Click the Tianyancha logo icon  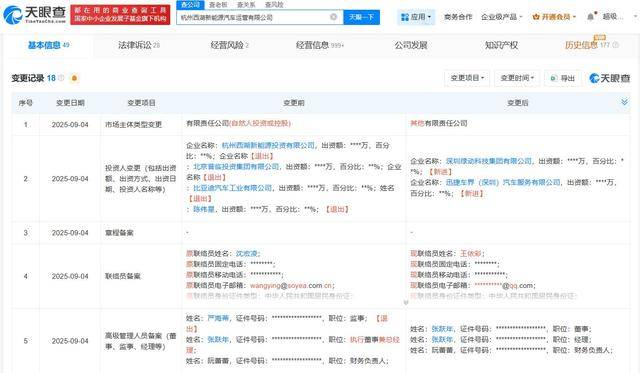12,15
